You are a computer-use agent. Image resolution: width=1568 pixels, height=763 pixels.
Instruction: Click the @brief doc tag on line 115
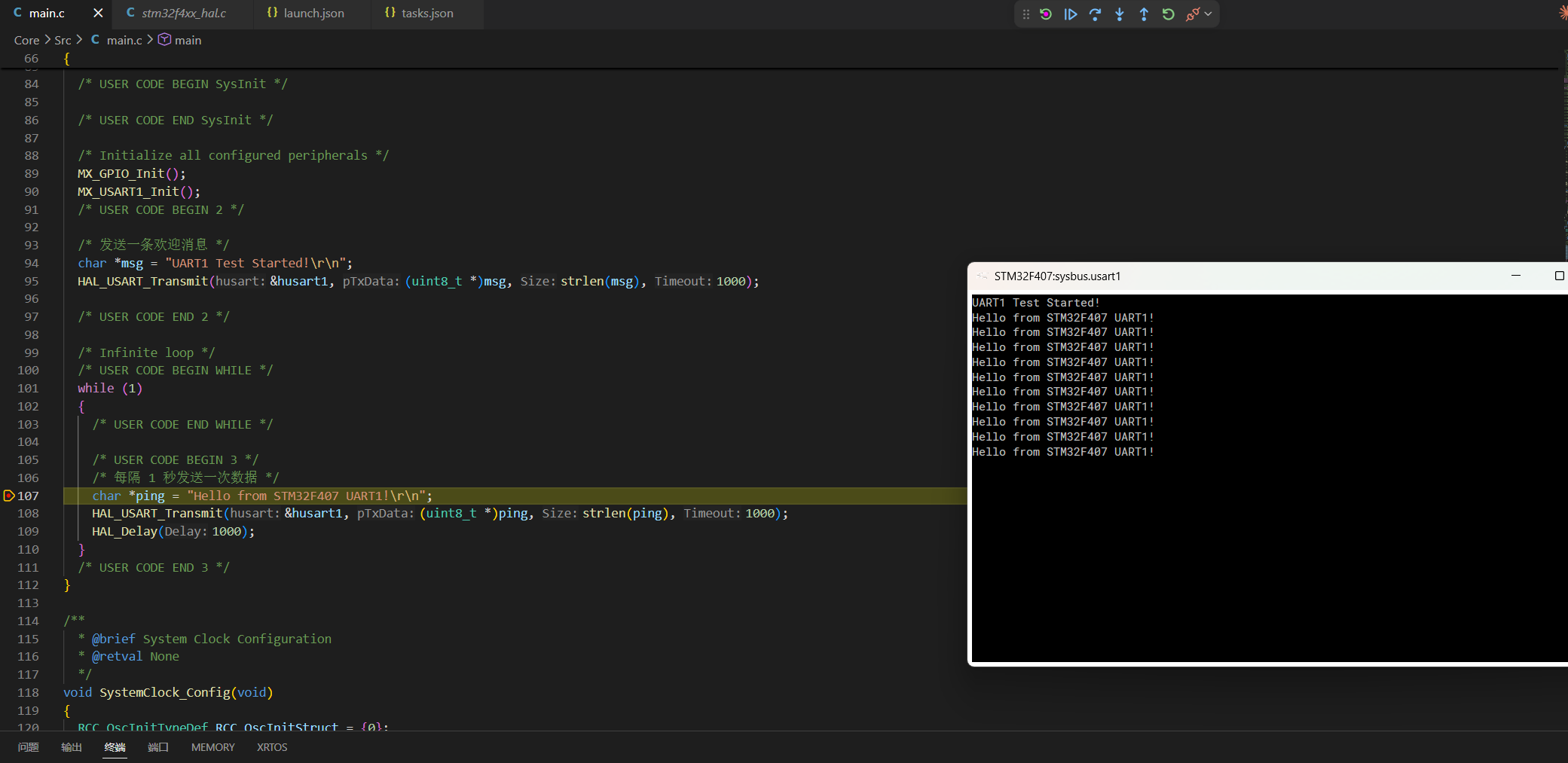[114, 639]
